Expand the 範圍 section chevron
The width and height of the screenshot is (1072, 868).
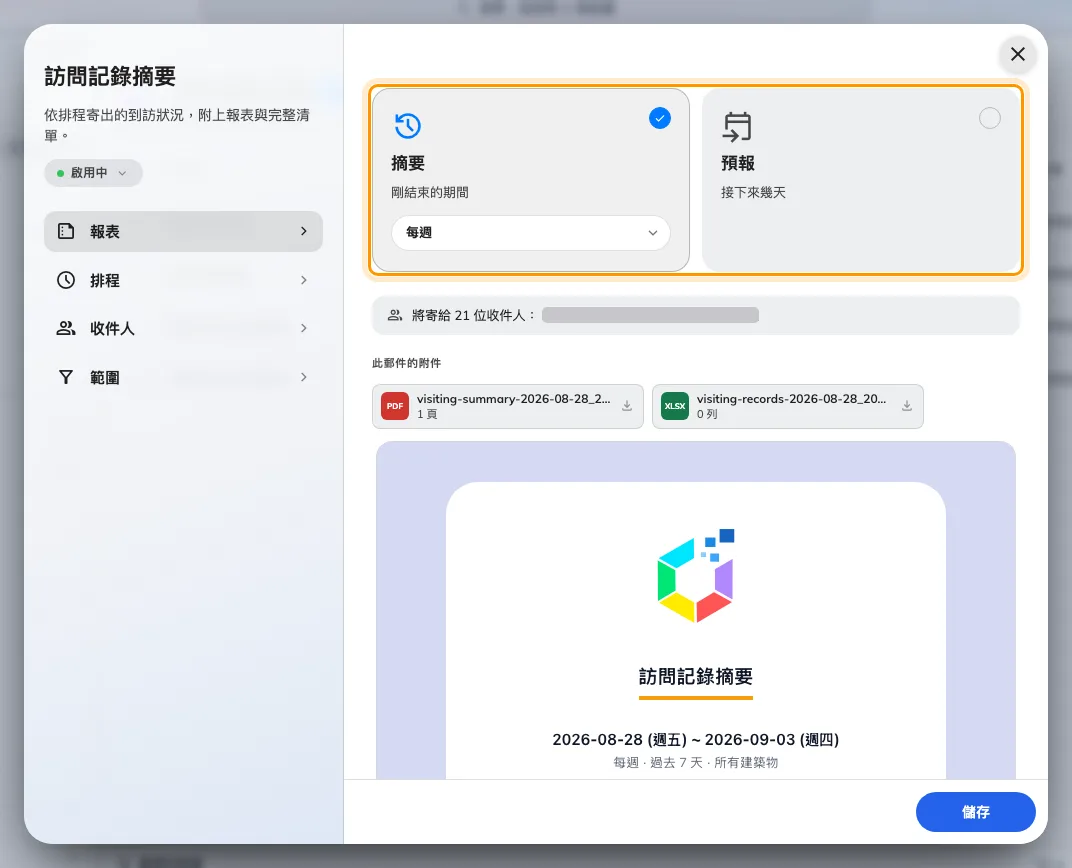pos(304,377)
